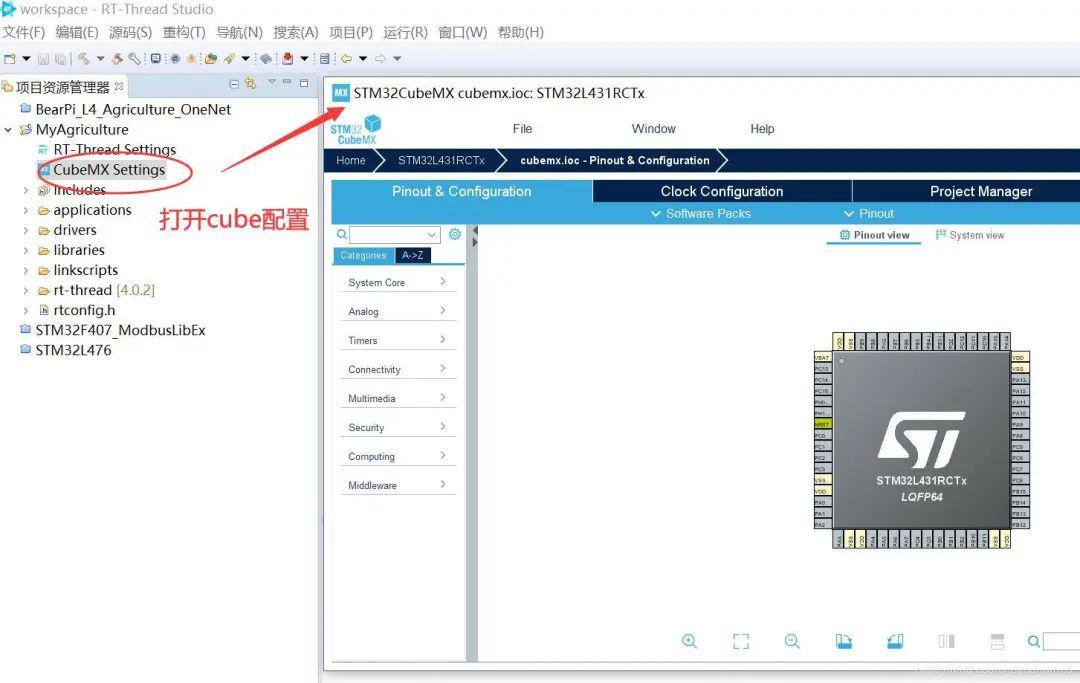Viewport: 1080px width, 683px height.
Task: Switch to System view
Action: [970, 235]
